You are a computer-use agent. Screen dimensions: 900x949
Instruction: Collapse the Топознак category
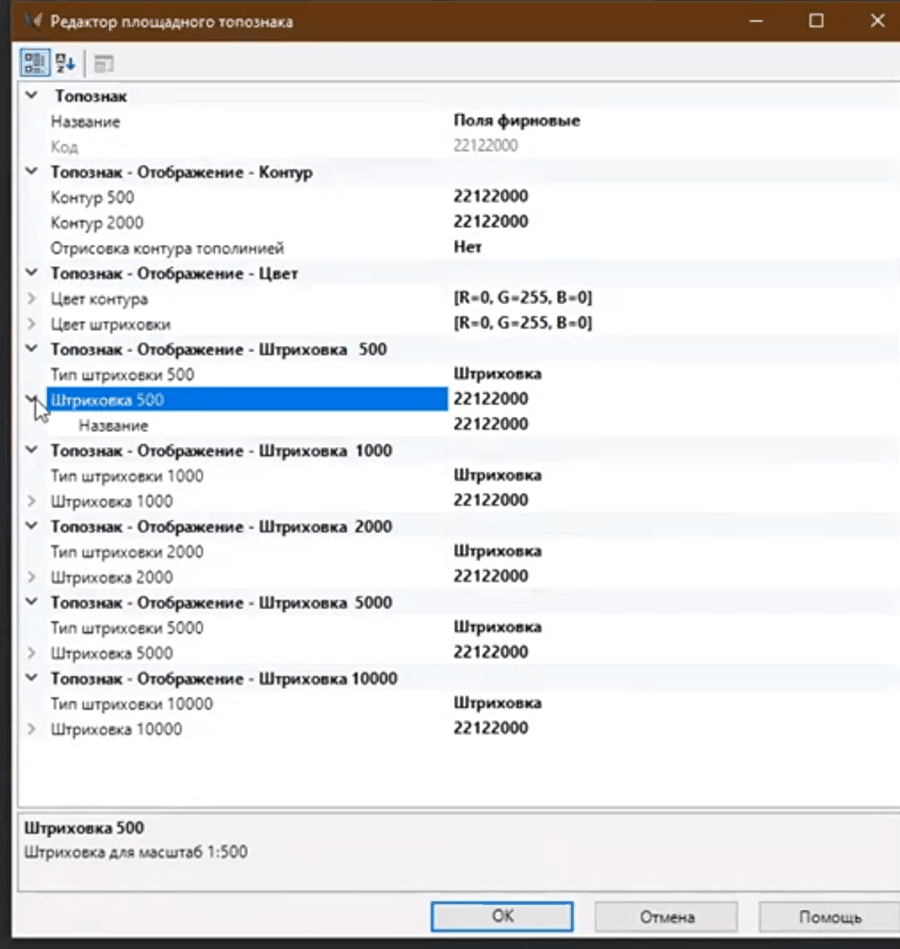[32, 96]
